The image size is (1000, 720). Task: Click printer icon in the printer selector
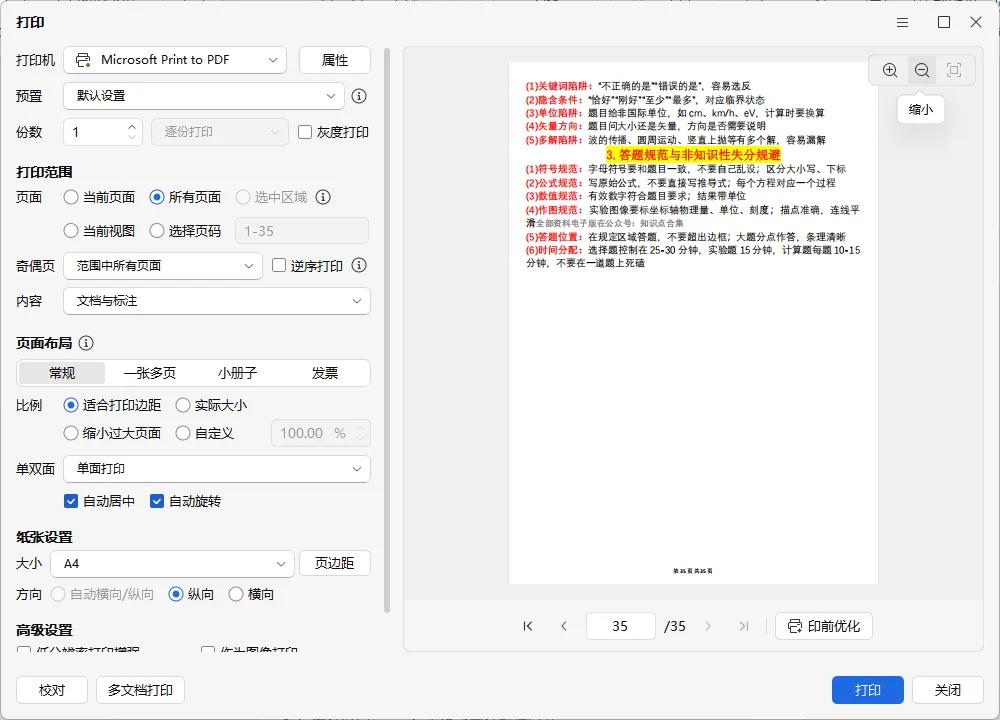pos(83,60)
